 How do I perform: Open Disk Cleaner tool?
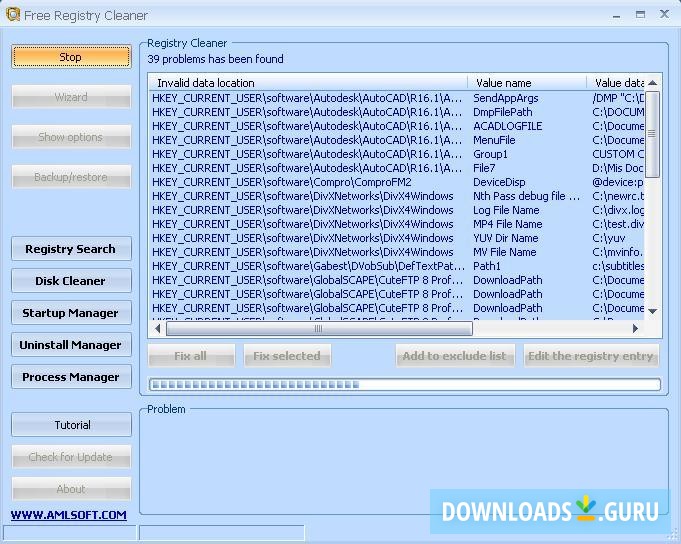click(x=71, y=281)
